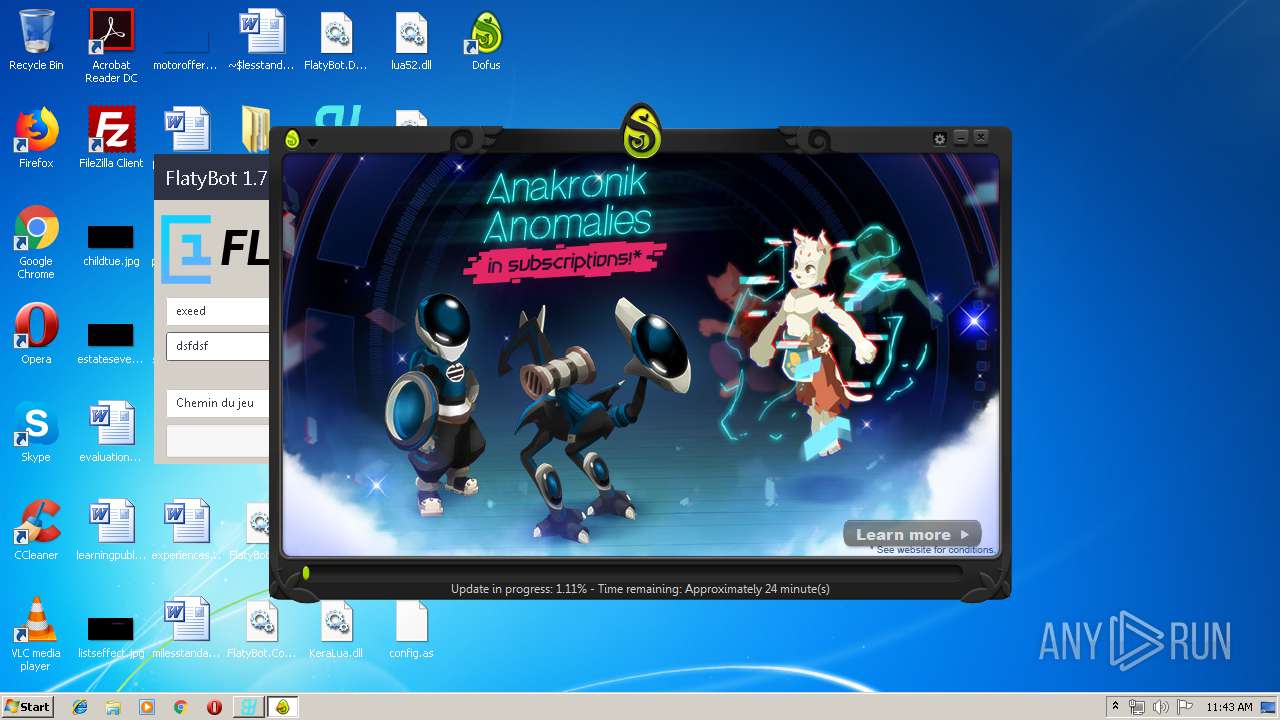
Task: Select the FileZilla Client desktop shortcut
Action: (111, 138)
